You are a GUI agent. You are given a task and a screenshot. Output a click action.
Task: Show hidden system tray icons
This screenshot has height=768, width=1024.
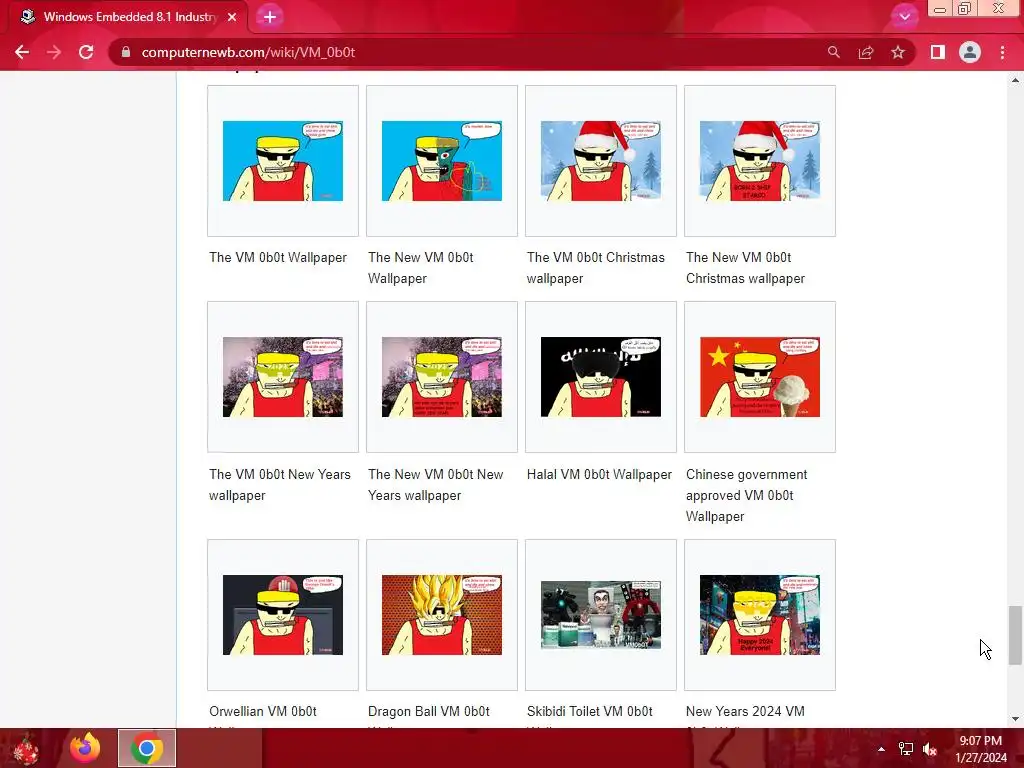click(881, 749)
